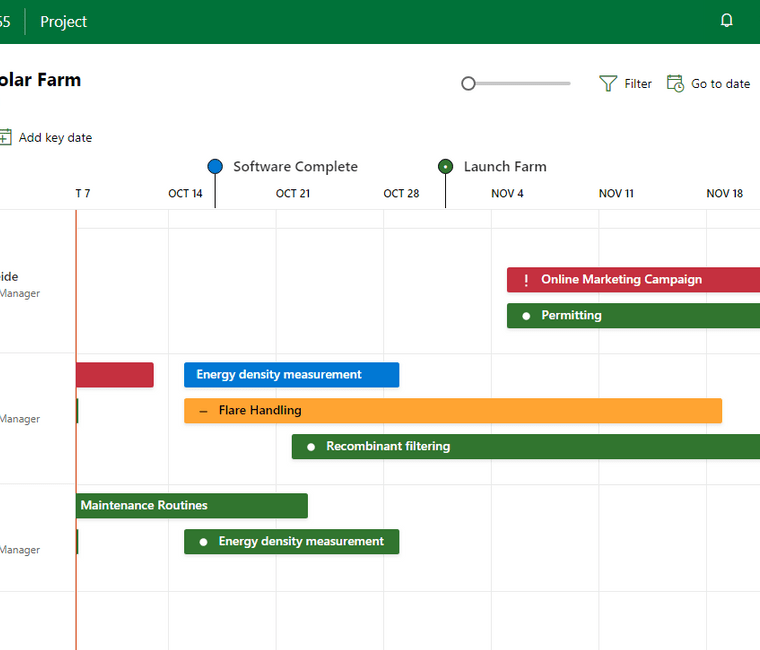760x650 pixels.
Task: Select the green Energy density measurement bar
Action: tap(291, 542)
